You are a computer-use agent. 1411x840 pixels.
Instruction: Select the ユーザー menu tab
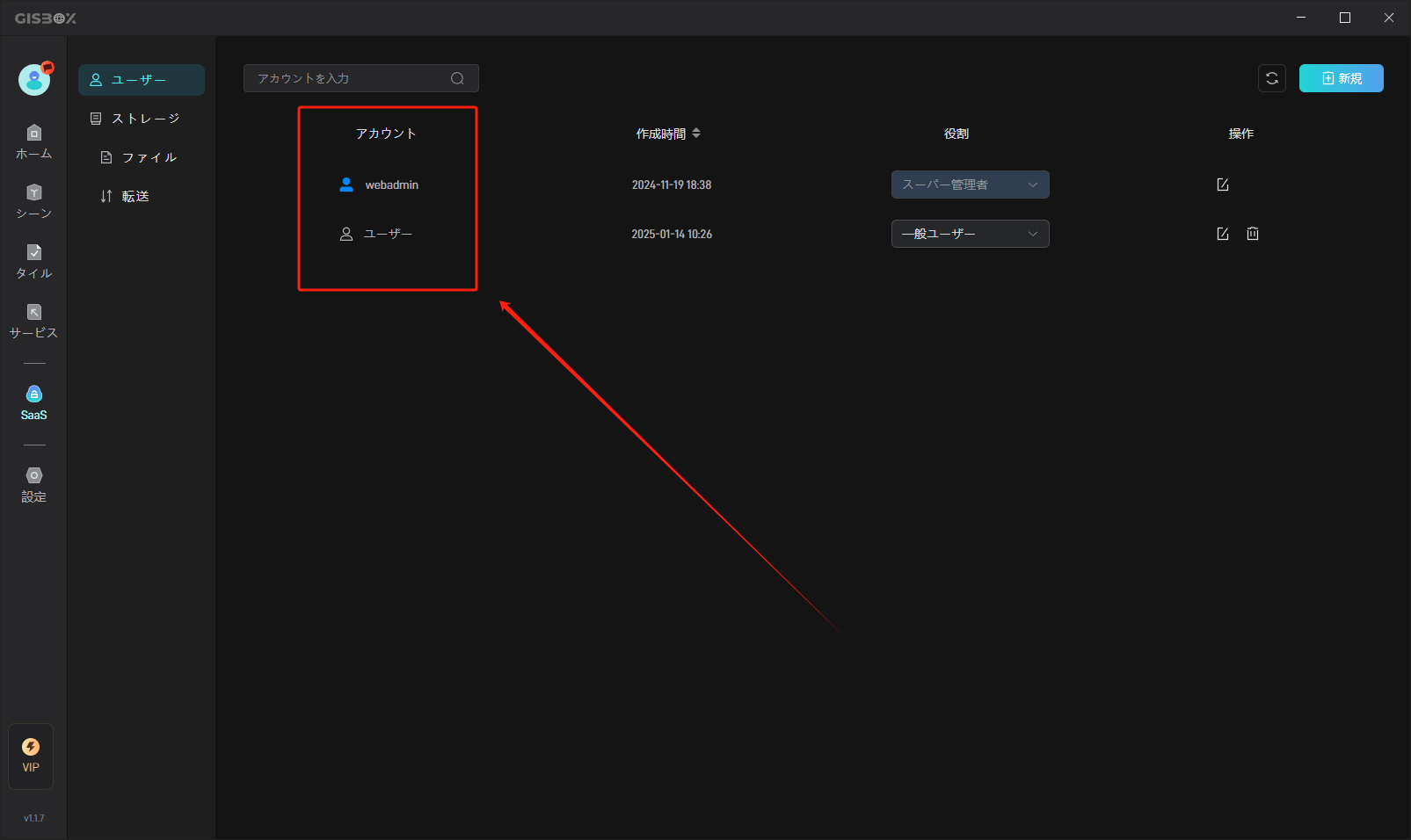[142, 80]
